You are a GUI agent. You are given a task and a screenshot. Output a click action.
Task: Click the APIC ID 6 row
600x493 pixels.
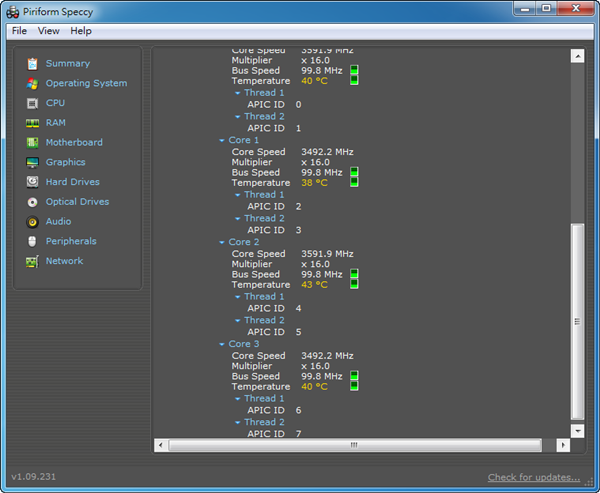click(x=274, y=410)
